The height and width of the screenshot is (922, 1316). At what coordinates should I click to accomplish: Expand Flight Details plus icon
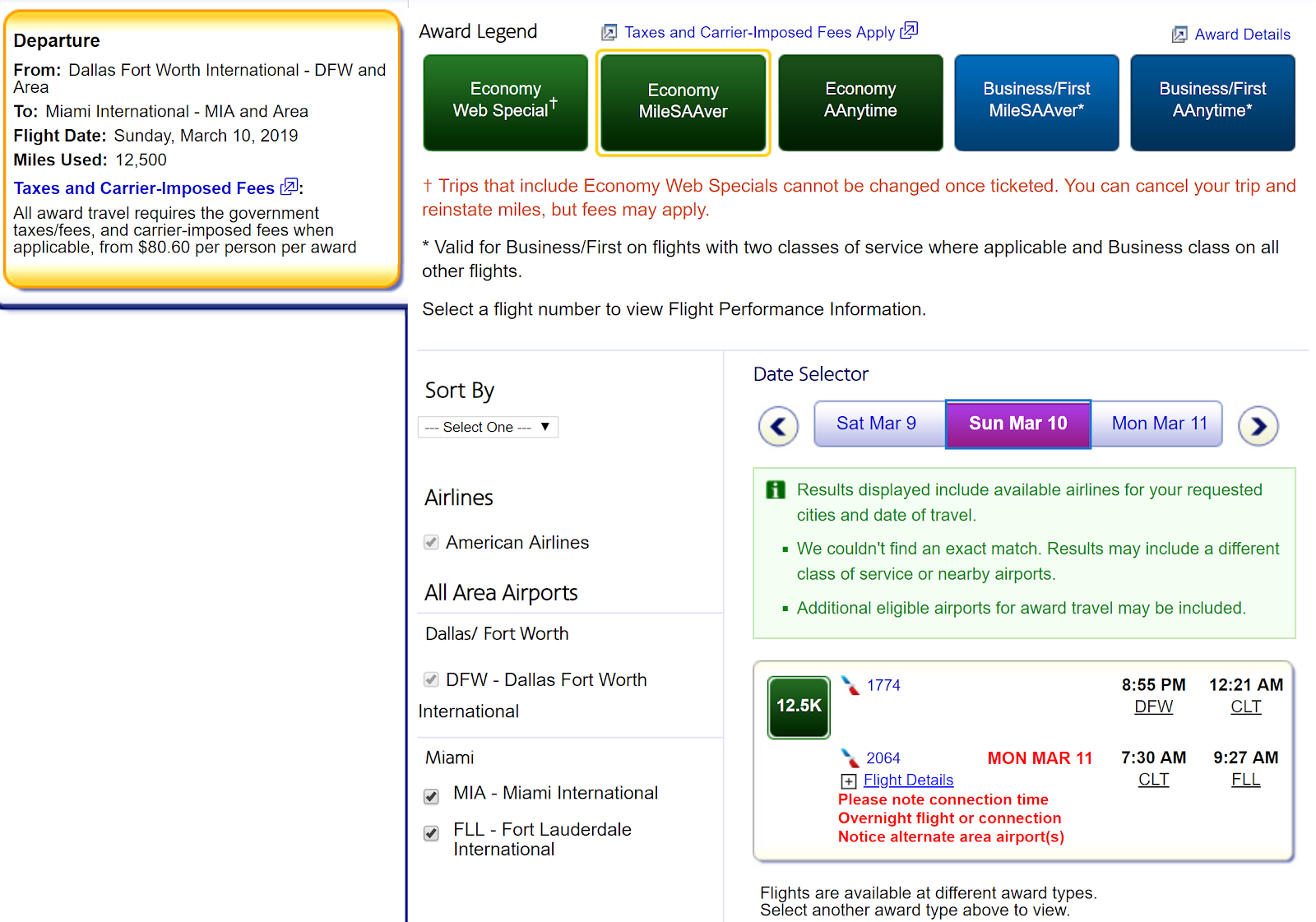coord(849,781)
